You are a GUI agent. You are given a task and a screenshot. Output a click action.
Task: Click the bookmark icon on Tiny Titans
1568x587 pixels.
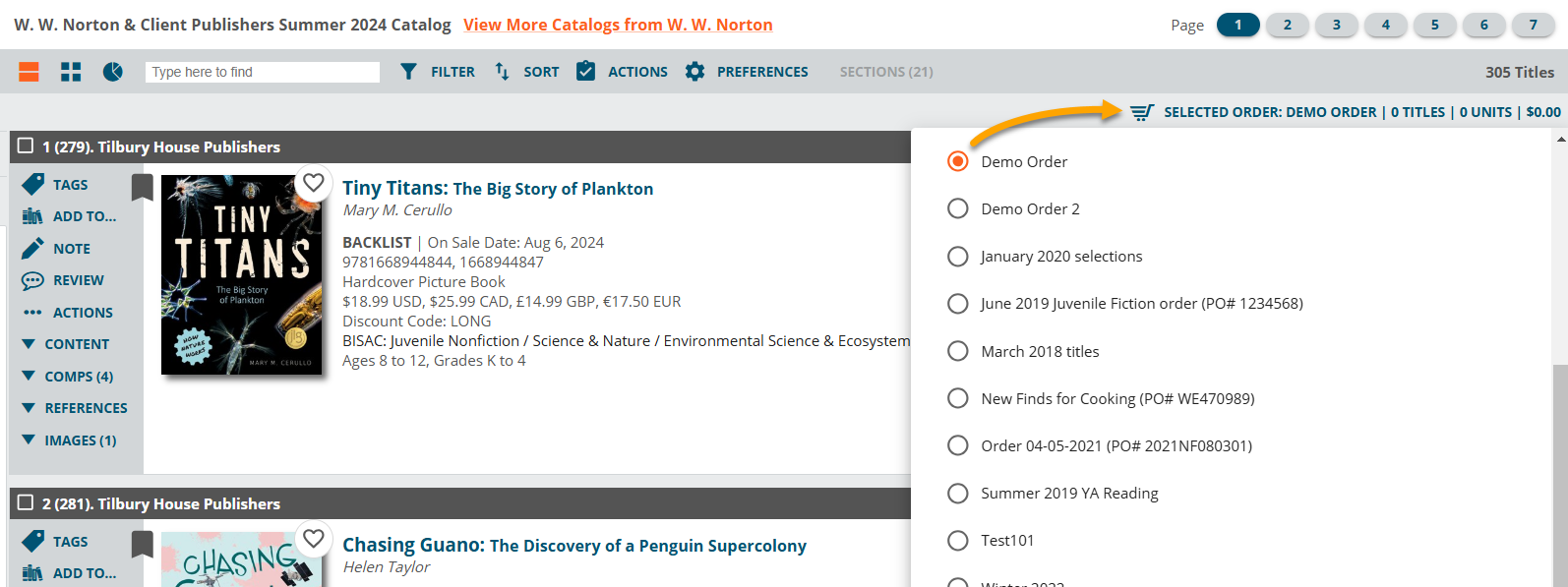coord(143,186)
